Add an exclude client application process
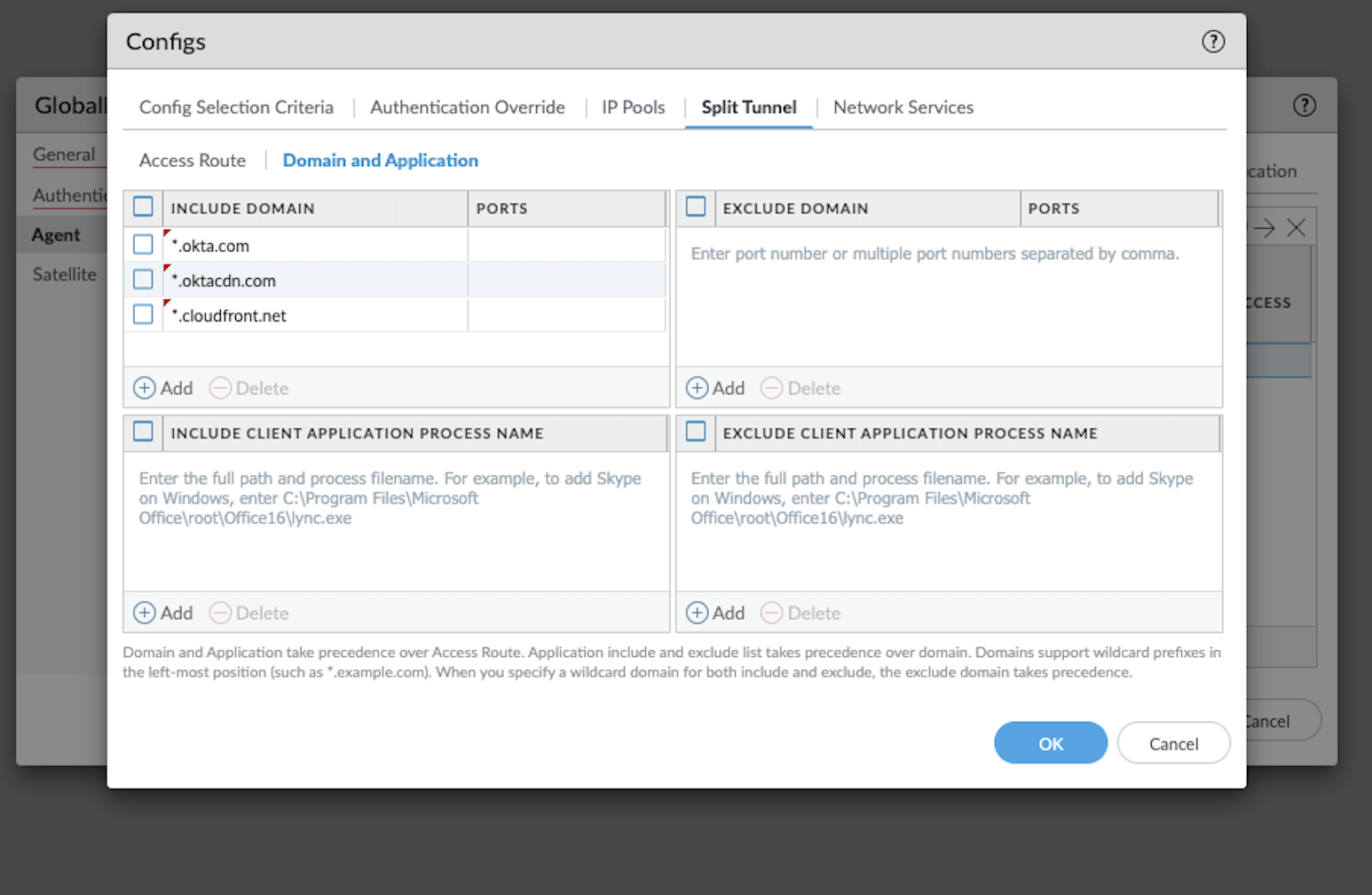 [715, 613]
